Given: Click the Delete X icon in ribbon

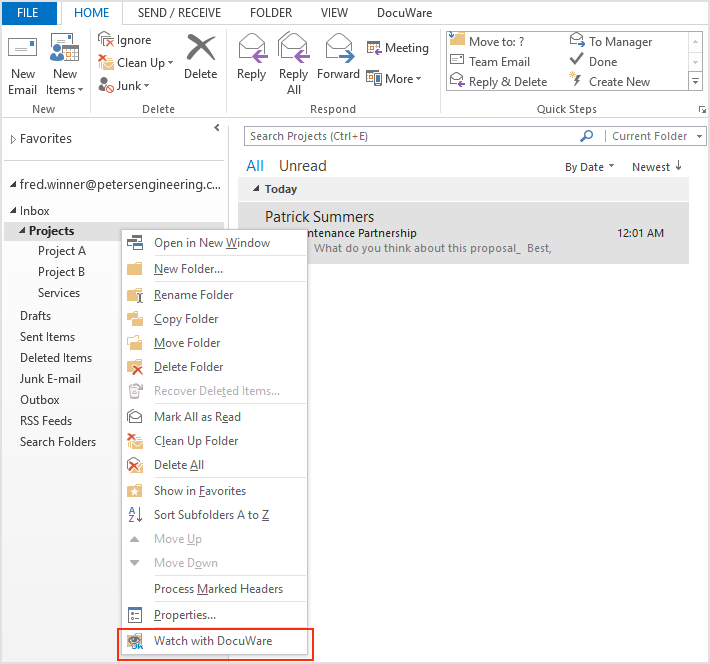Looking at the screenshot, I should pyautogui.click(x=201, y=48).
